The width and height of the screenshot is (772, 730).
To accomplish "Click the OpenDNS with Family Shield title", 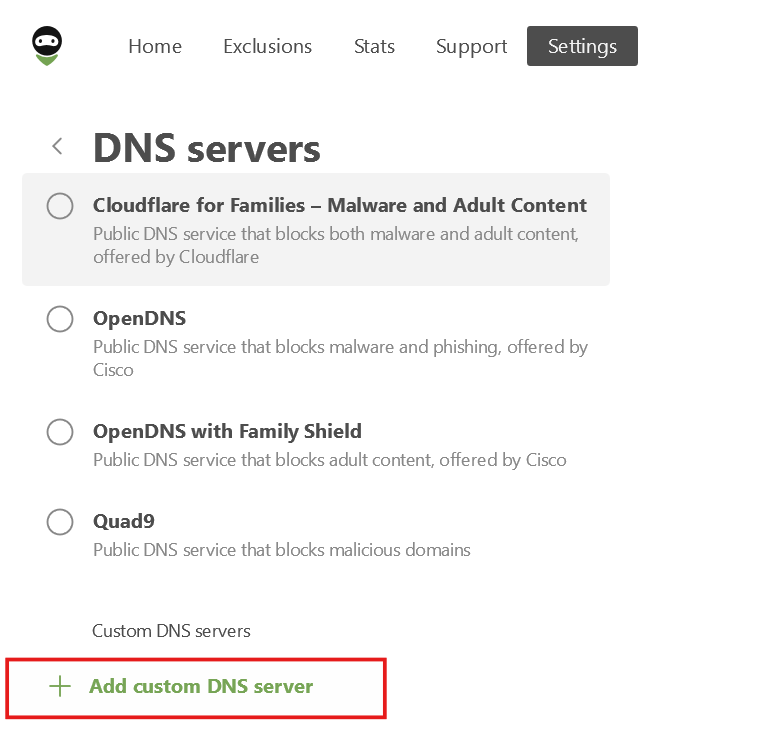I will [227, 431].
